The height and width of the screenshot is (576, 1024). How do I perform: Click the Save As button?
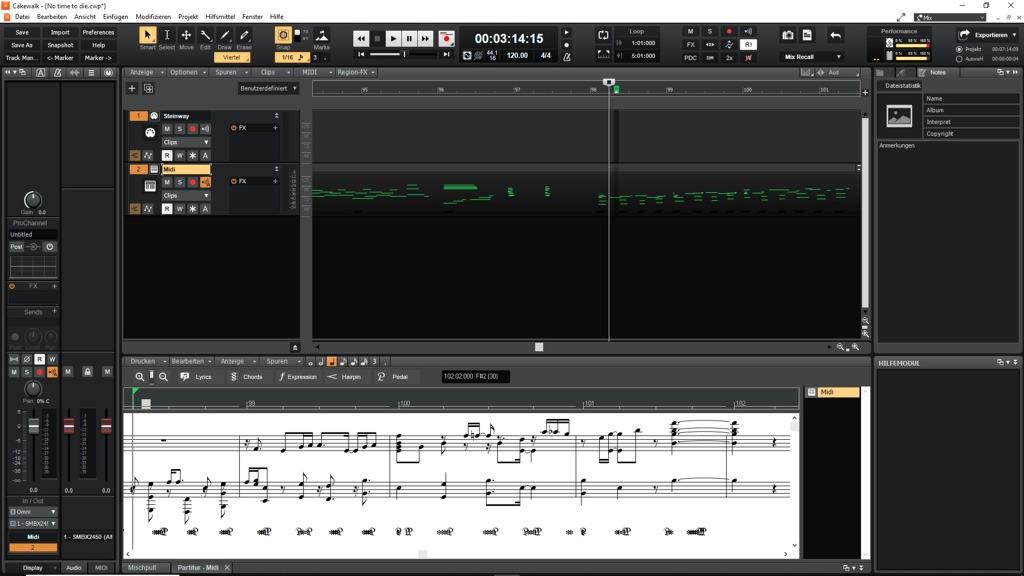22,45
